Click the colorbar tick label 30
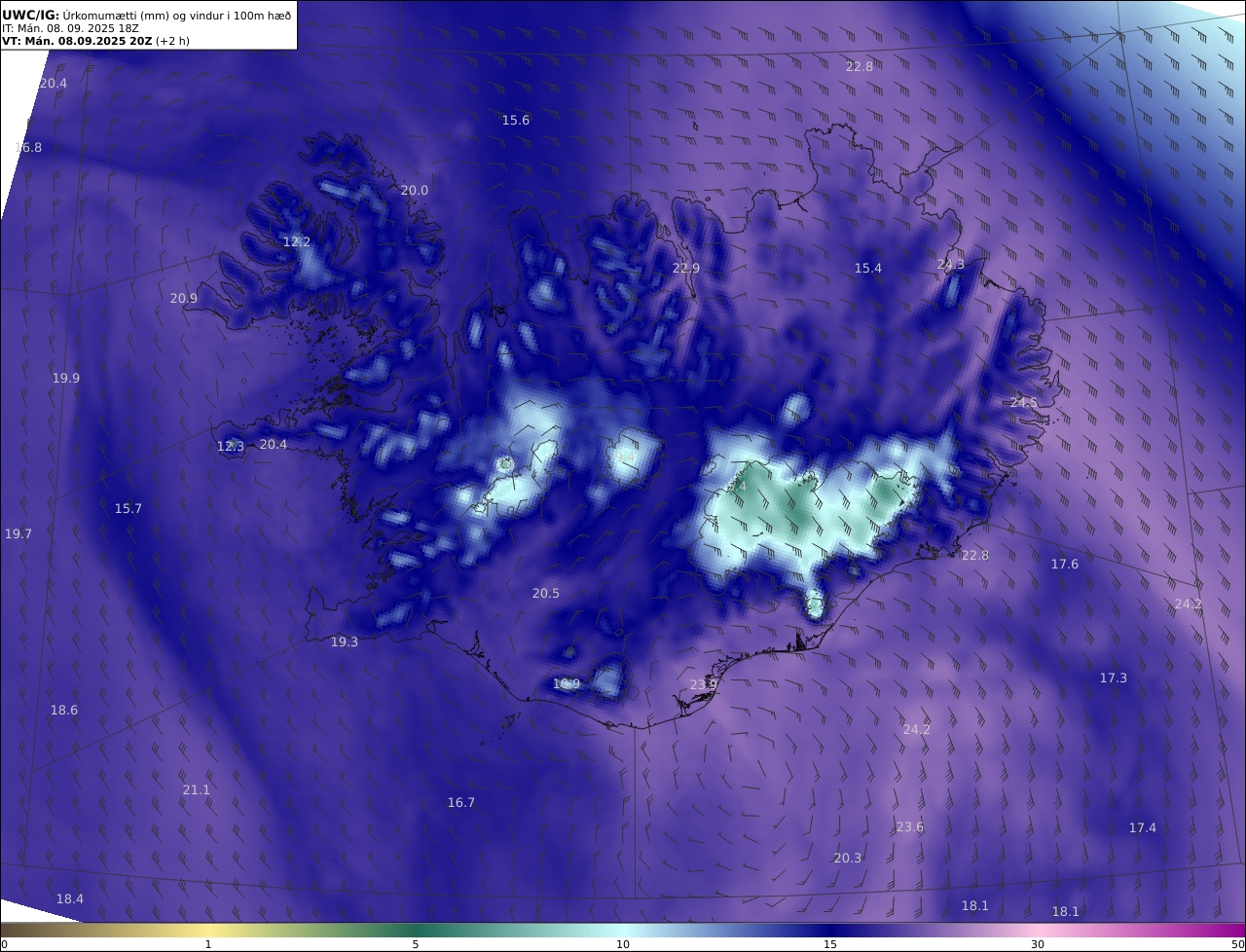 (1038, 944)
